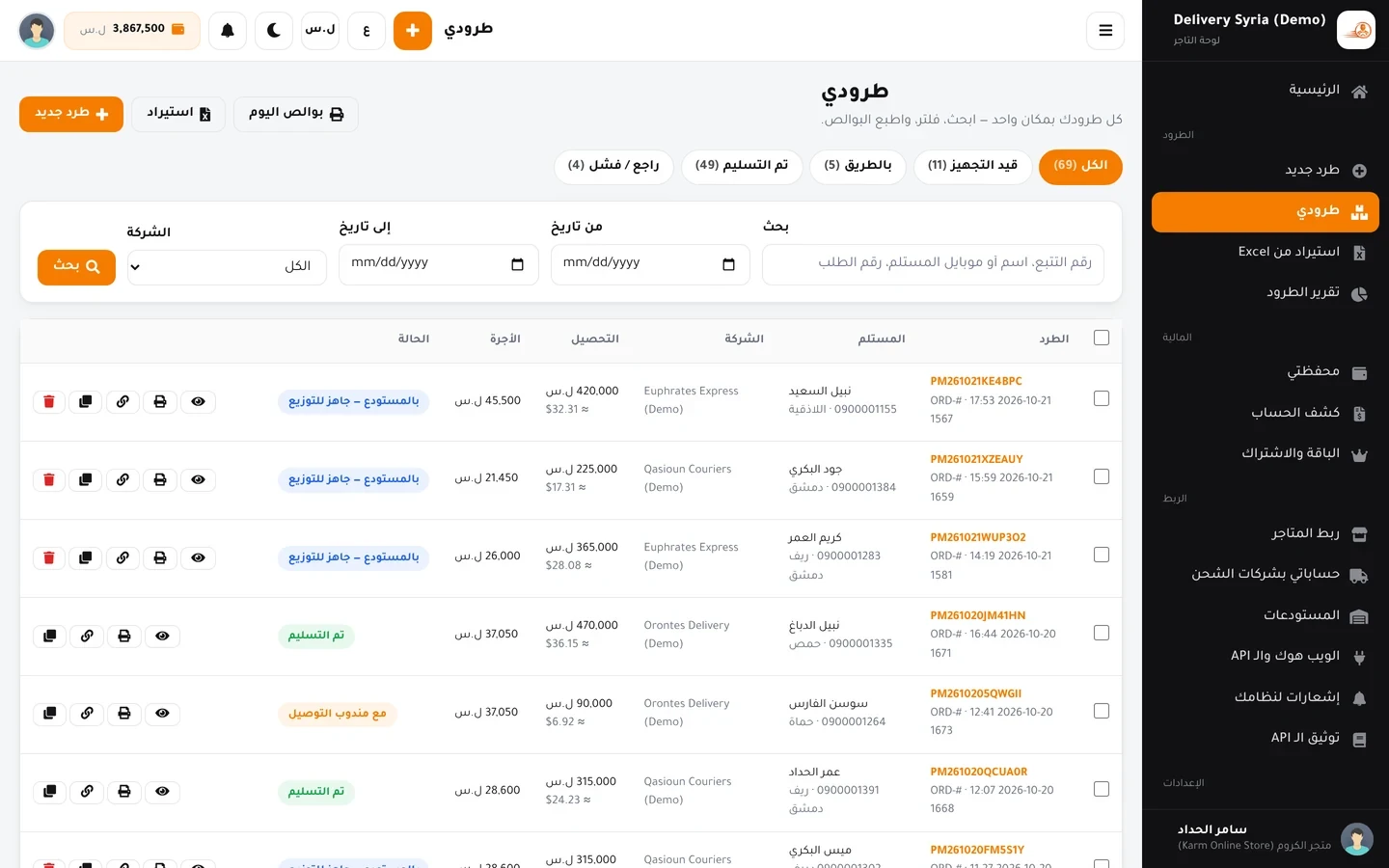Image resolution: width=1389 pixels, height=868 pixels.
Task: Copy tracking link for parcel PM261020JM41HN
Action: (x=87, y=636)
